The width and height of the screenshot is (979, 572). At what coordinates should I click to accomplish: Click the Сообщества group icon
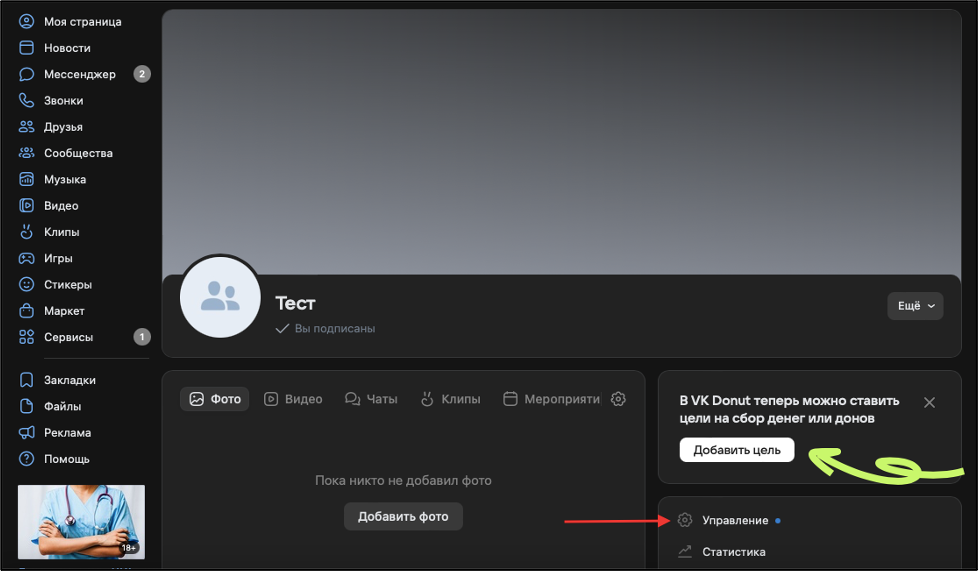click(x=26, y=153)
